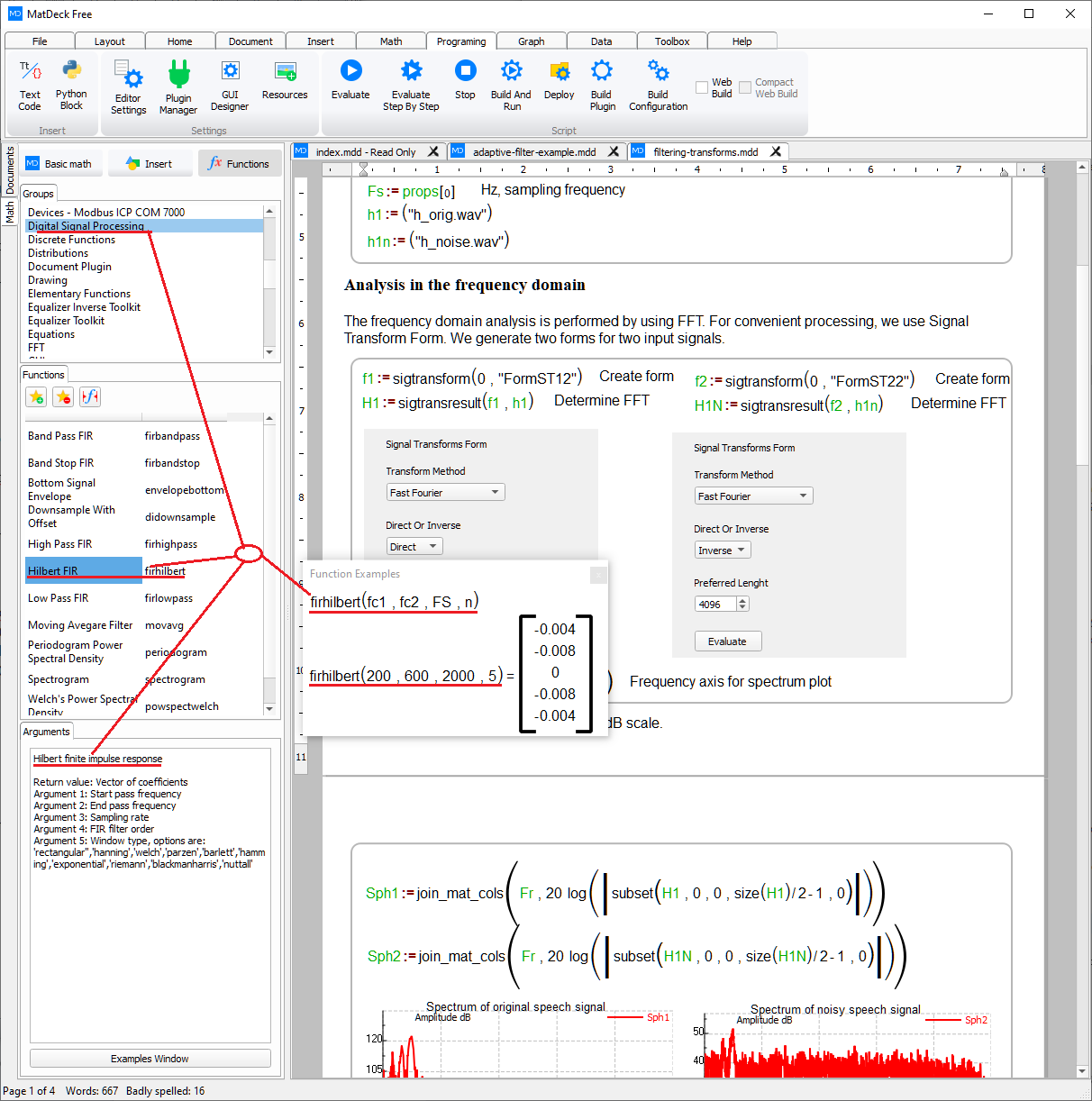The image size is (1092, 1101).
Task: Run Evaluate on the script
Action: click(x=350, y=79)
